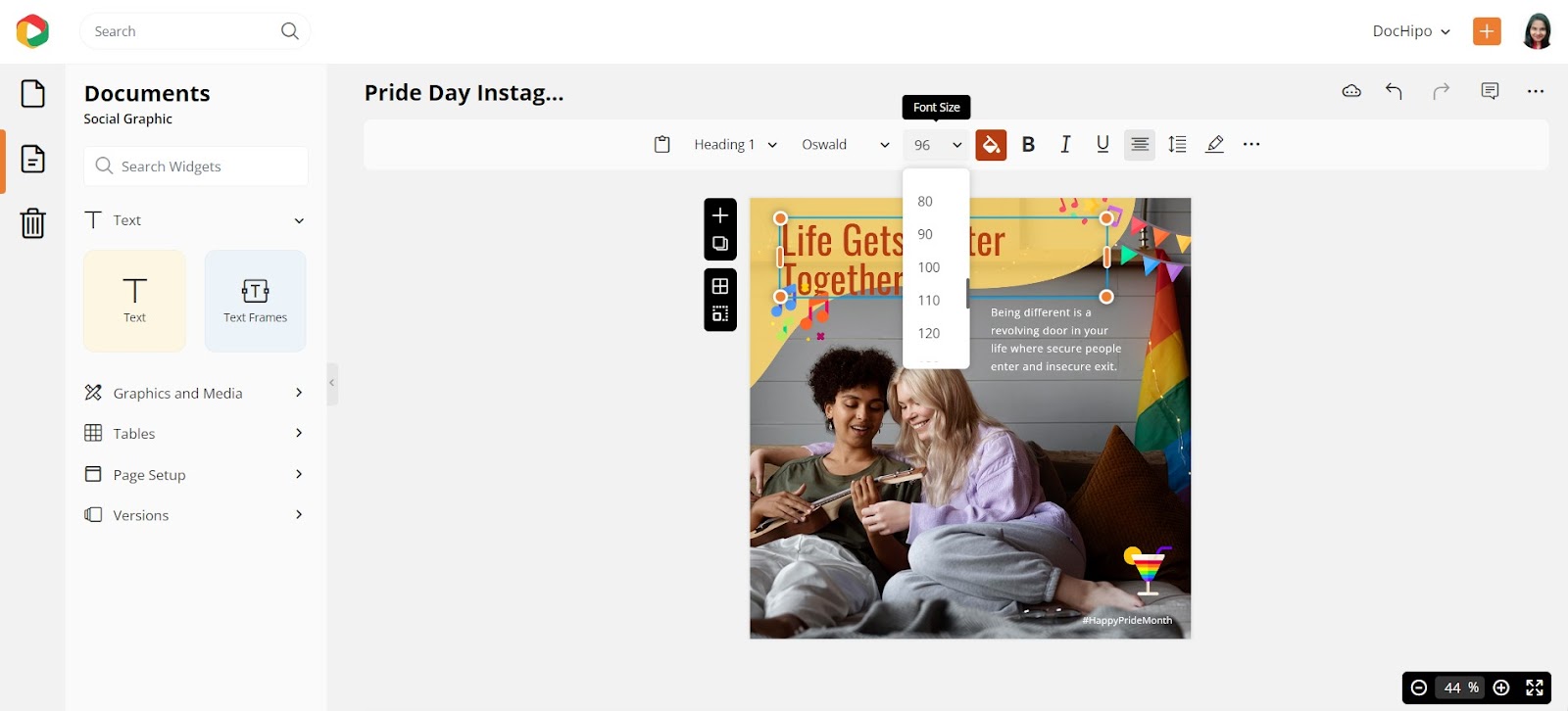The image size is (1568, 711).
Task: Collapse the Text section
Action: (299, 220)
